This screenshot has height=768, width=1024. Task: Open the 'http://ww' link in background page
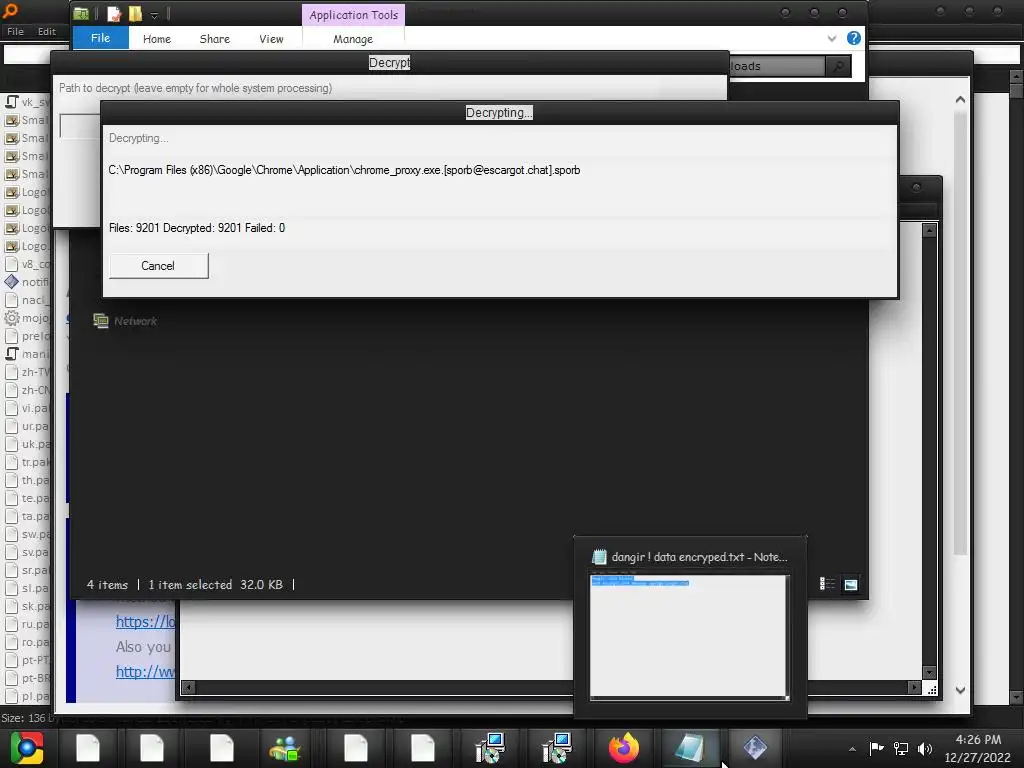145,671
